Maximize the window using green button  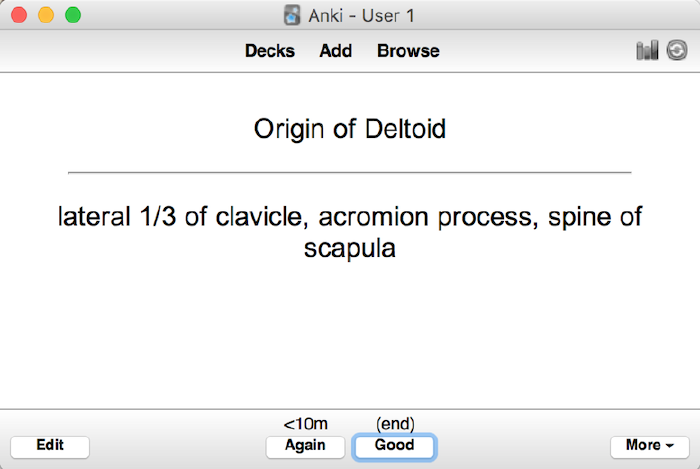coord(73,15)
